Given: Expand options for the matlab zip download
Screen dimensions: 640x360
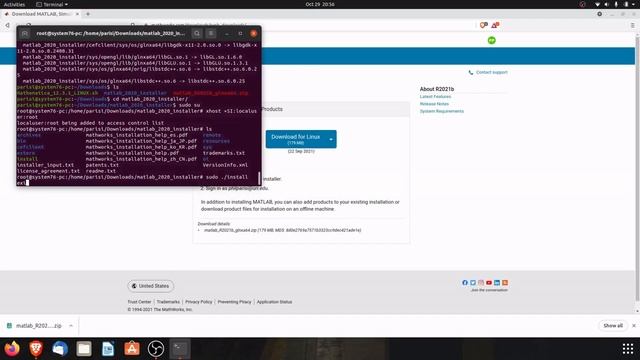Looking at the screenshot, I should click(x=71, y=326).
